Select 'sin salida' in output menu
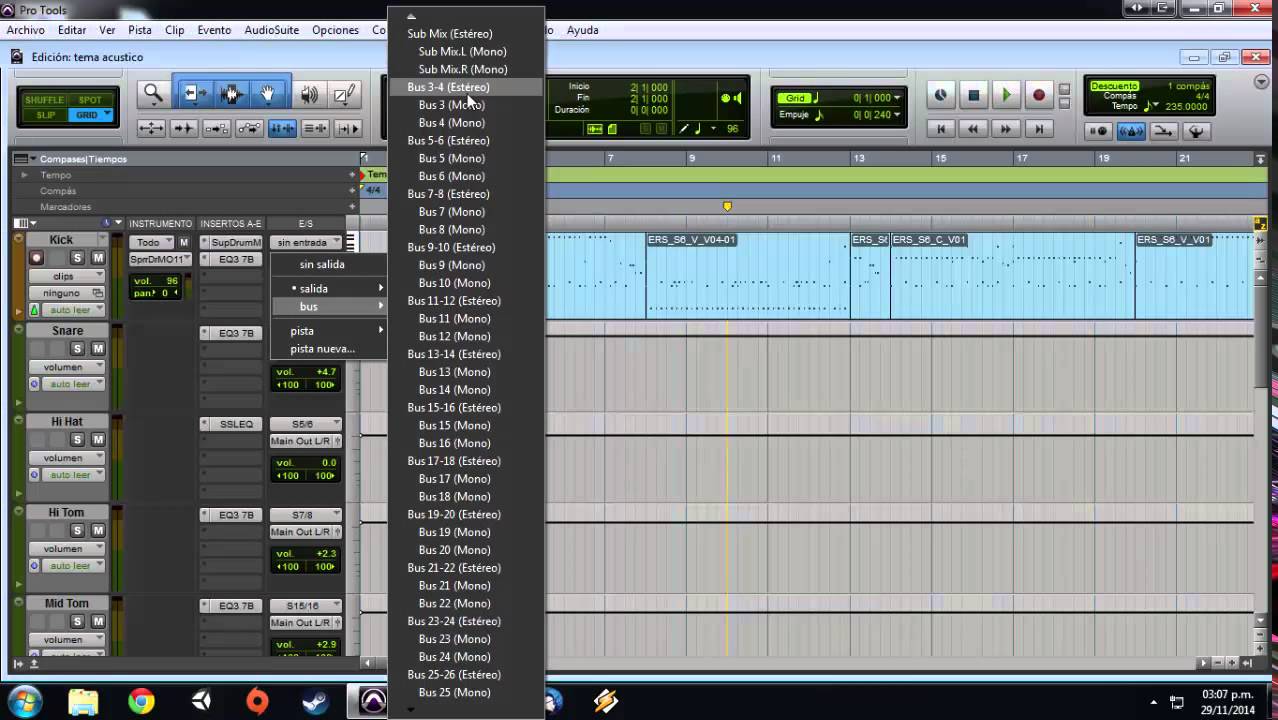1278x720 pixels. point(329,264)
